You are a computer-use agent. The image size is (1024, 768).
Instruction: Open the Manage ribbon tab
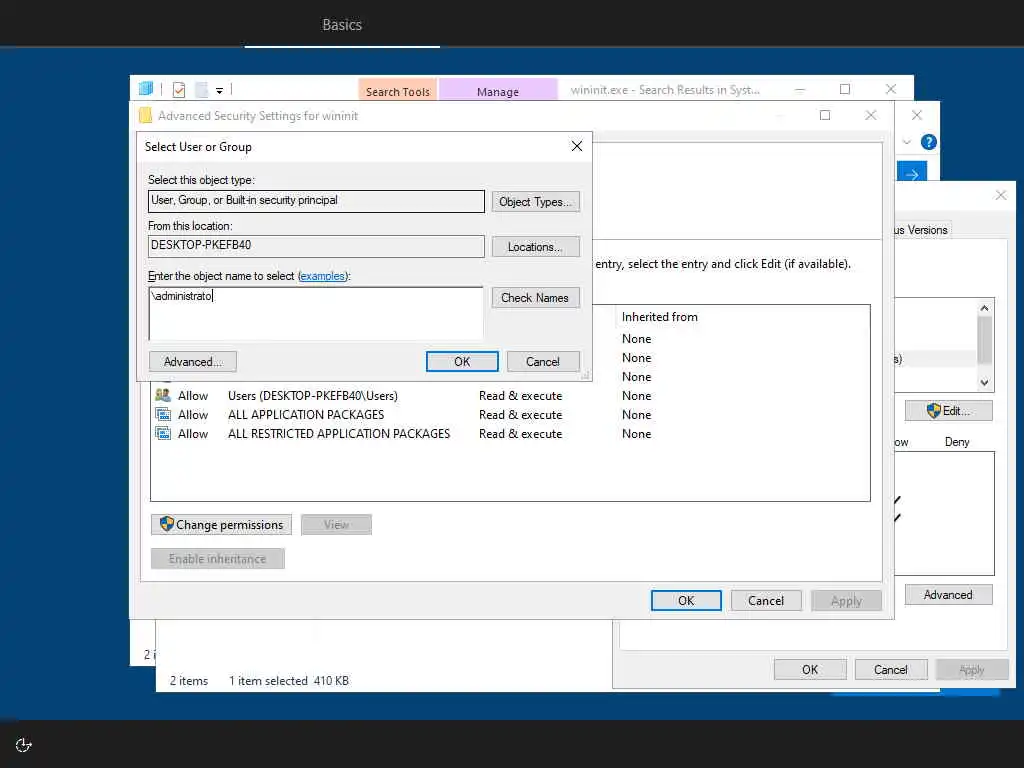[x=498, y=91]
